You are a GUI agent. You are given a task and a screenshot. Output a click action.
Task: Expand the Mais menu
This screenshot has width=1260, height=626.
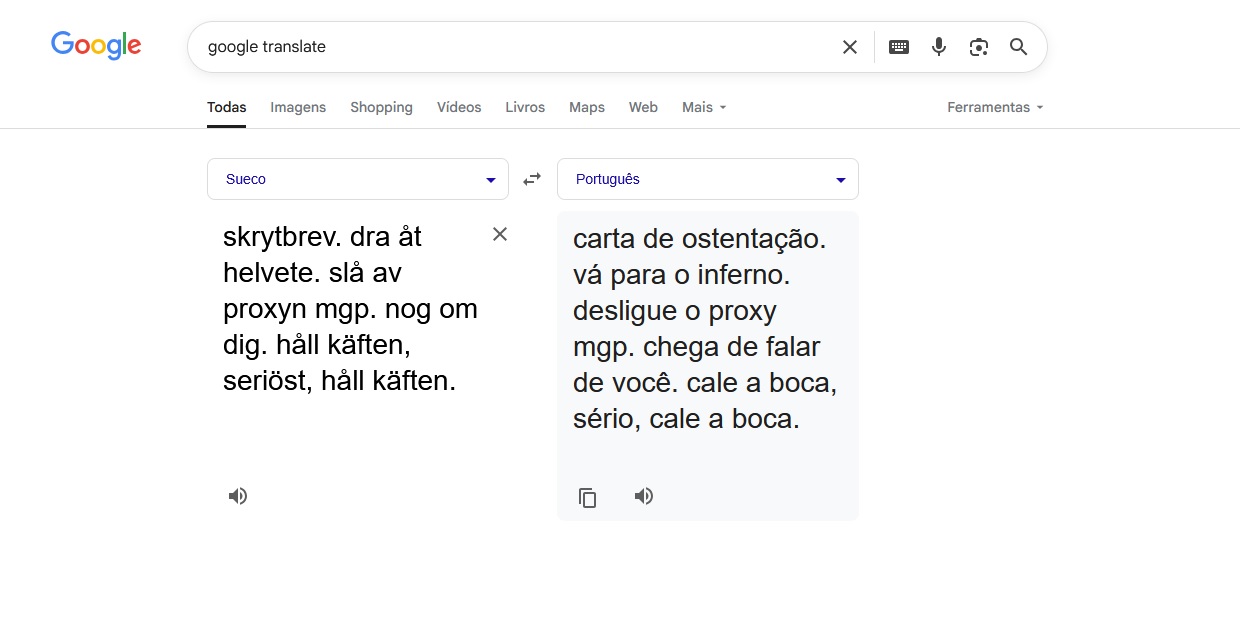click(704, 107)
